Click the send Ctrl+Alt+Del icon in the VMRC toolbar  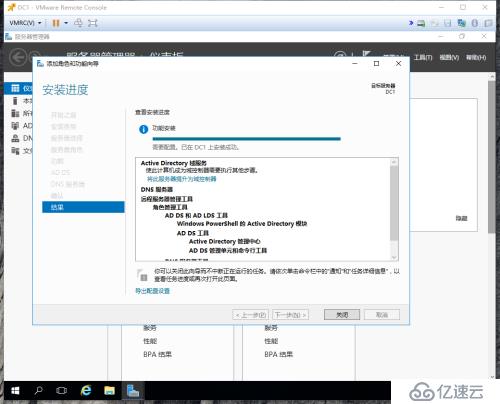78,23
